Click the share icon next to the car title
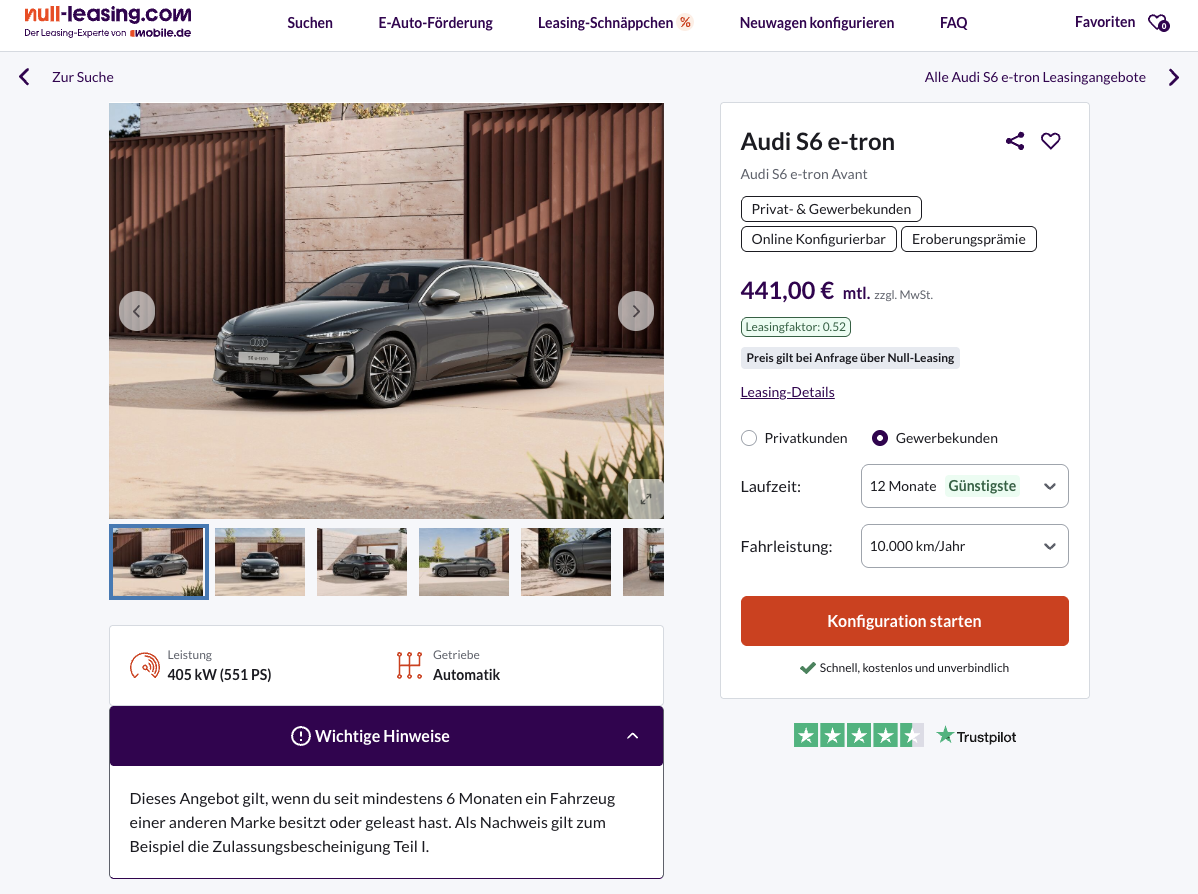Screen dimensions: 1198x894 1015,141
